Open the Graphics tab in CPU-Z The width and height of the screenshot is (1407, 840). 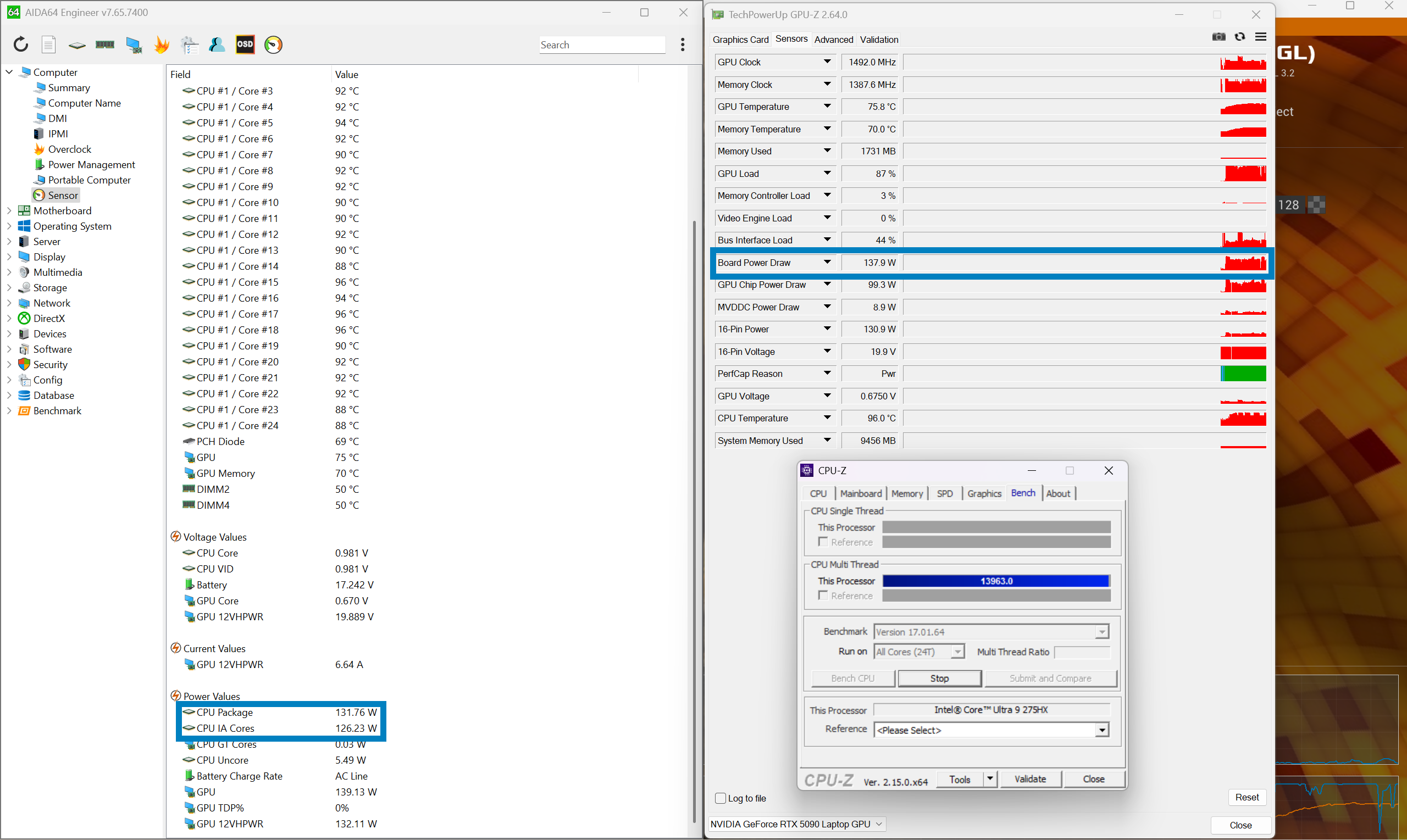click(x=984, y=493)
